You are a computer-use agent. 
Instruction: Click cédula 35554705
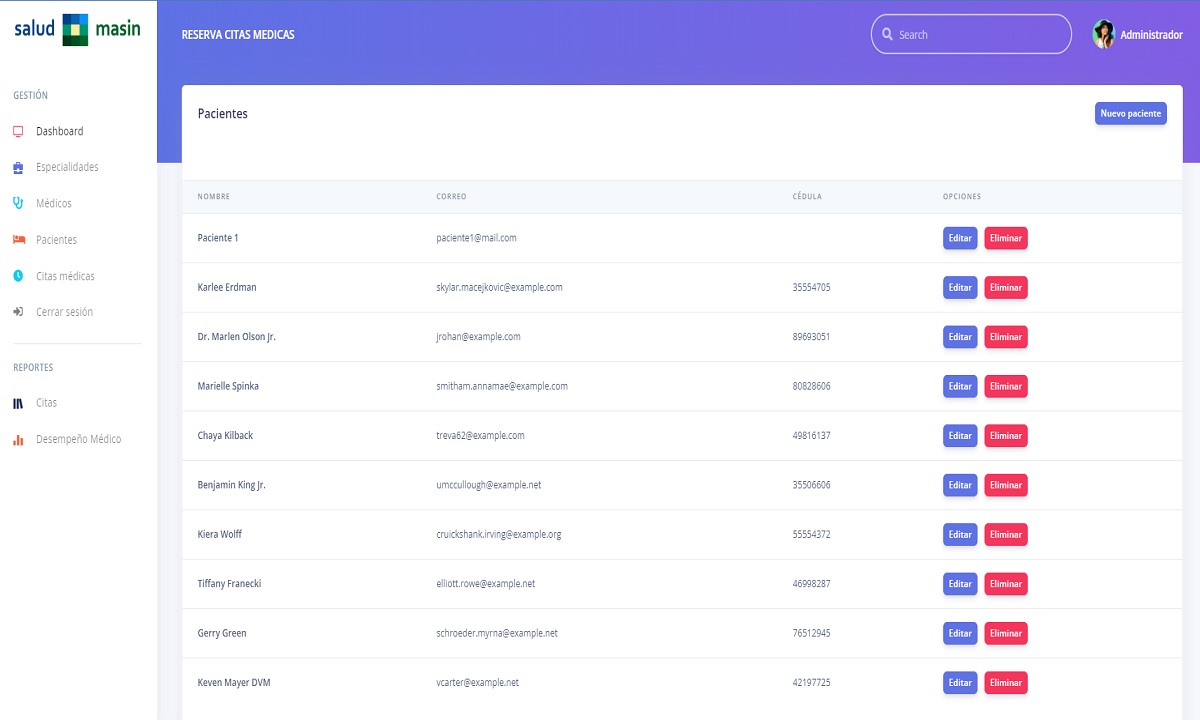[x=811, y=287]
